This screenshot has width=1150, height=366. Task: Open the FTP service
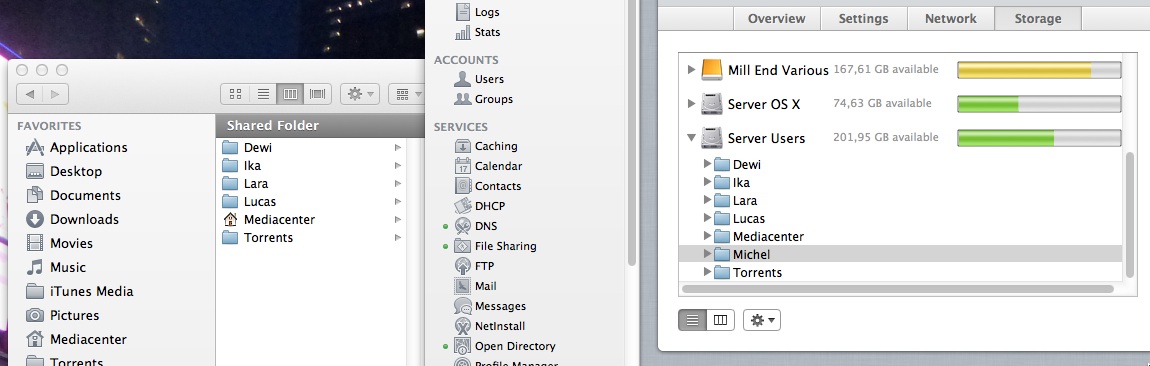click(x=475, y=266)
